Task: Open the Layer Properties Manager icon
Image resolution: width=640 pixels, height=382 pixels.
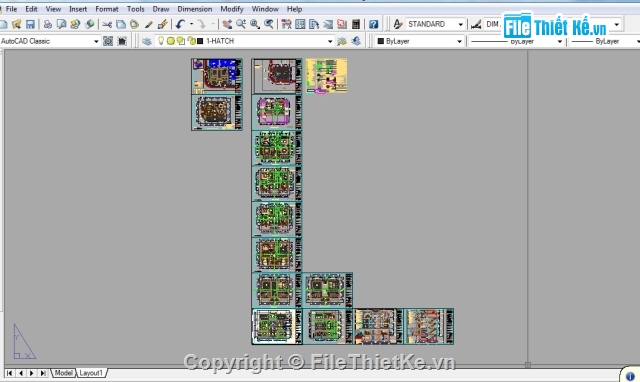Action: click(x=147, y=41)
